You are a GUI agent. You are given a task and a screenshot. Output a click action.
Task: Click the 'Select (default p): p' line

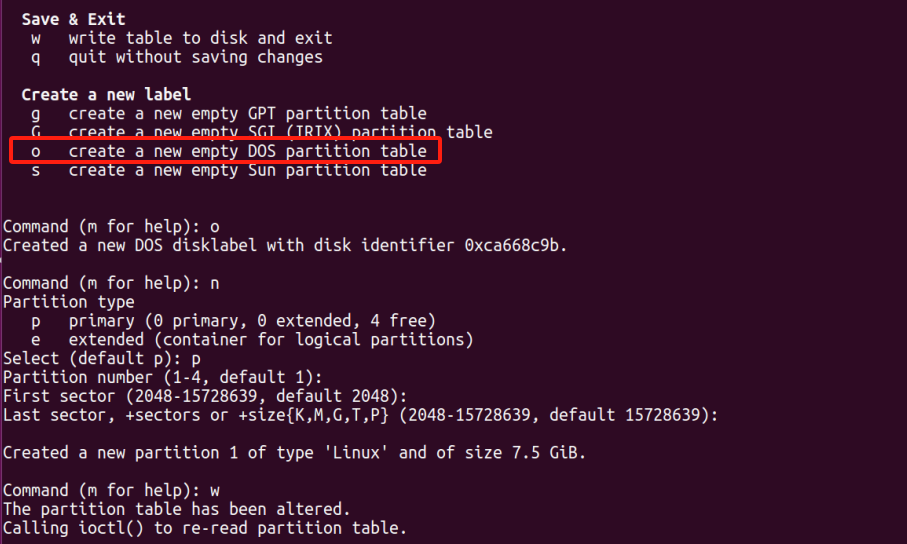(x=101, y=358)
